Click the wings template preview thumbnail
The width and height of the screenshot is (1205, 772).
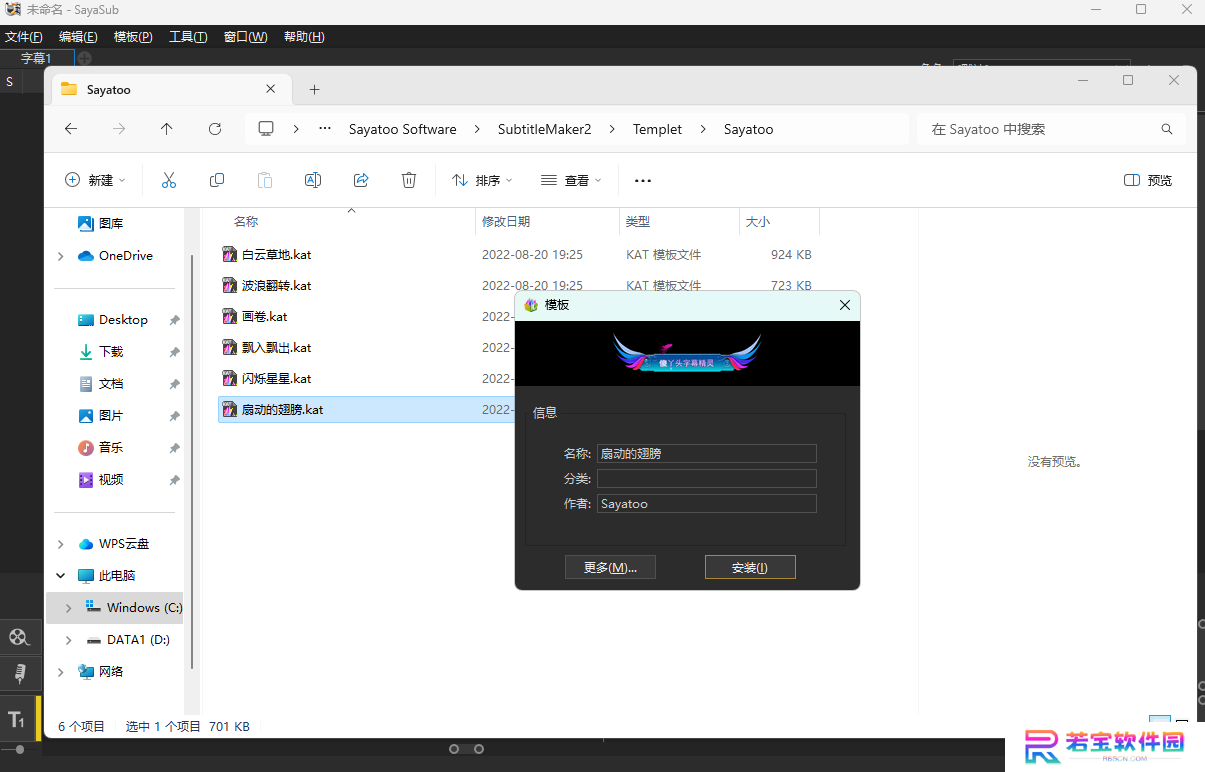pos(687,353)
